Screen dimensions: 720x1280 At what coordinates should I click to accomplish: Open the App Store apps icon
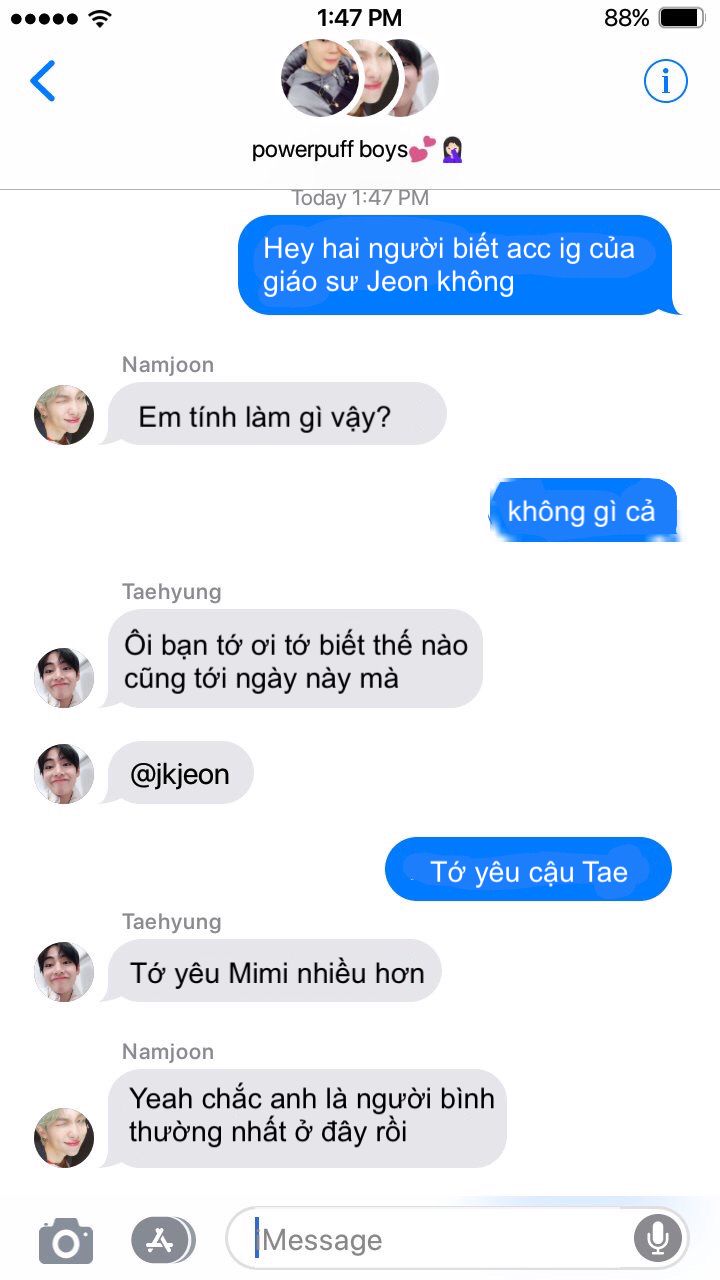(x=162, y=1241)
